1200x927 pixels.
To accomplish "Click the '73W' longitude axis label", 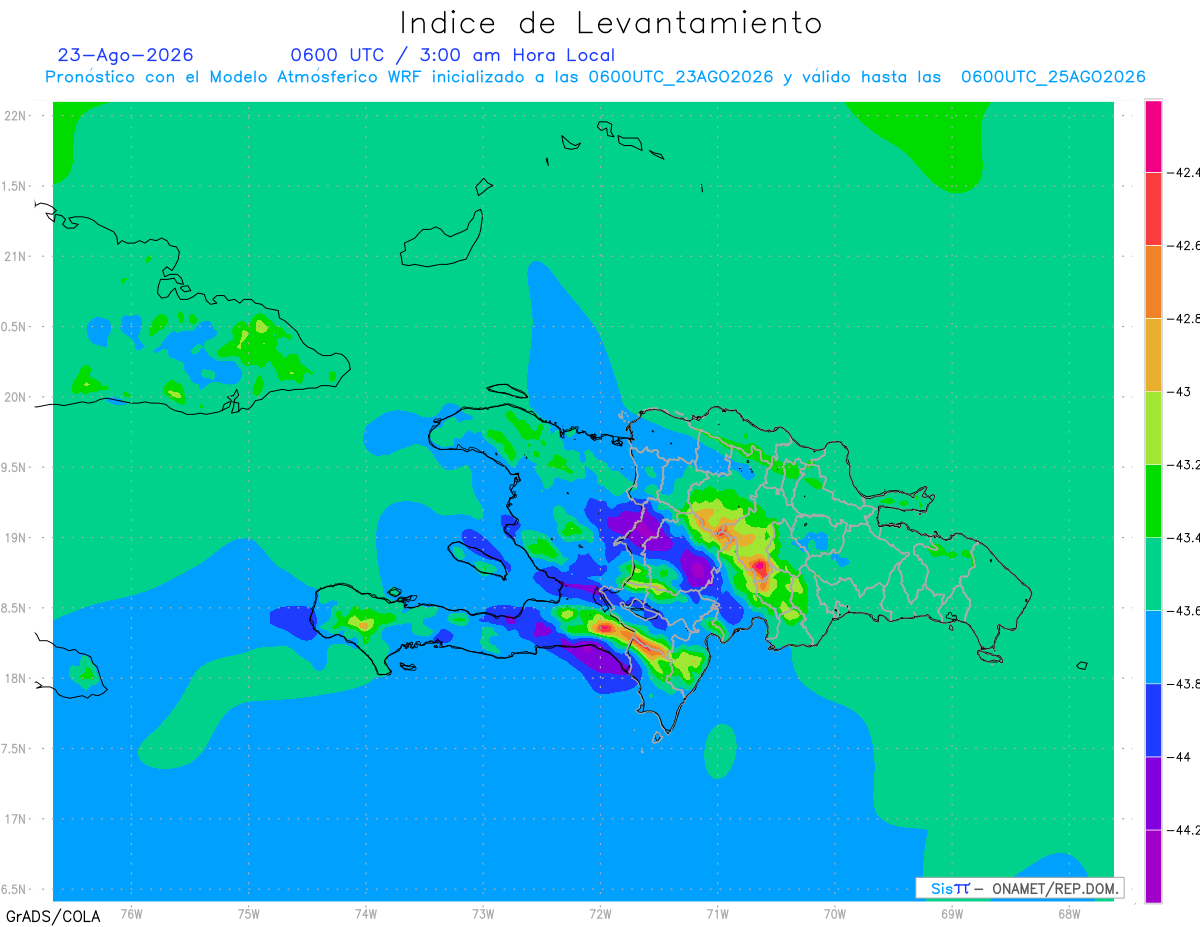I will pyautogui.click(x=483, y=913).
